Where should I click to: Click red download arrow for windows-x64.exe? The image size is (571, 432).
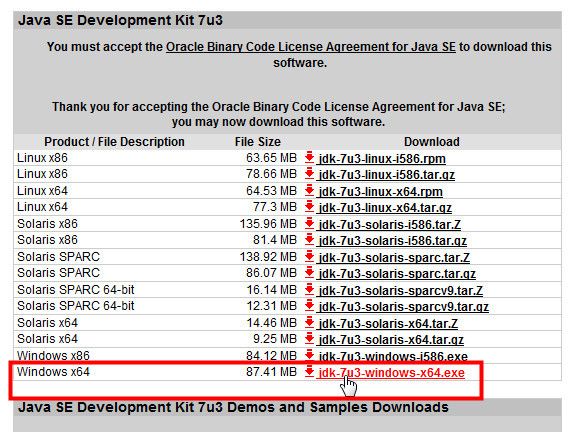click(x=309, y=372)
